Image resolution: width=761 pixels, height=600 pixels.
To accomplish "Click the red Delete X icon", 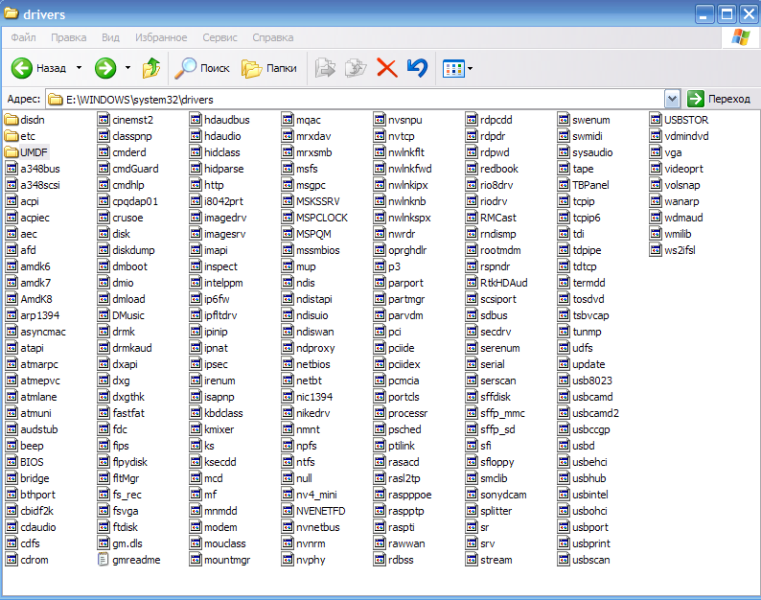I will pyautogui.click(x=387, y=68).
